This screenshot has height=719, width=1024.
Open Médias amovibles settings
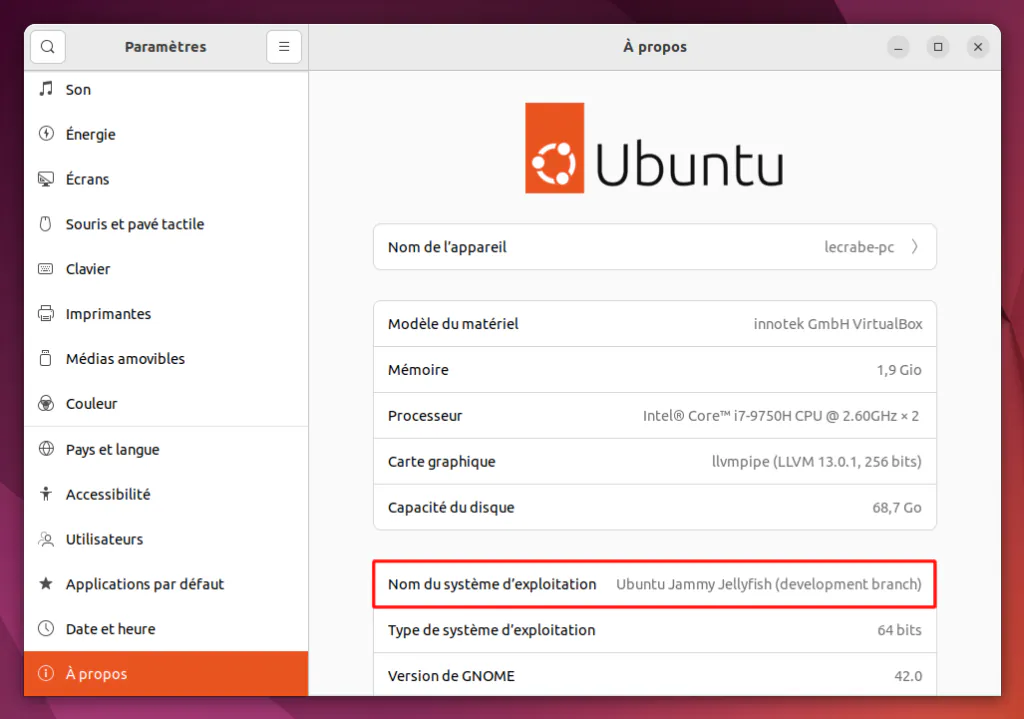pyautogui.click(x=166, y=359)
